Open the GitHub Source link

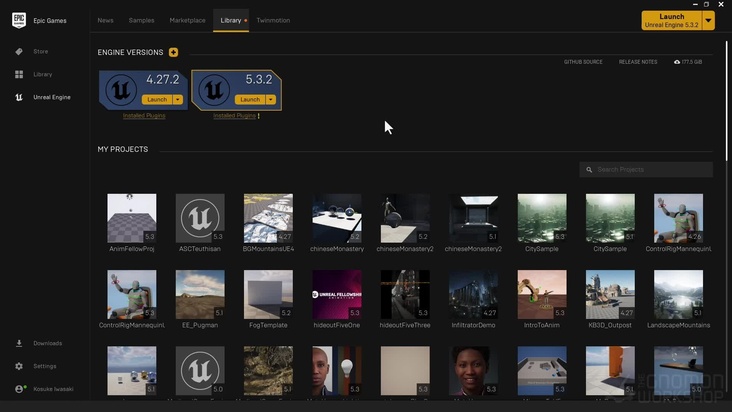click(x=583, y=62)
